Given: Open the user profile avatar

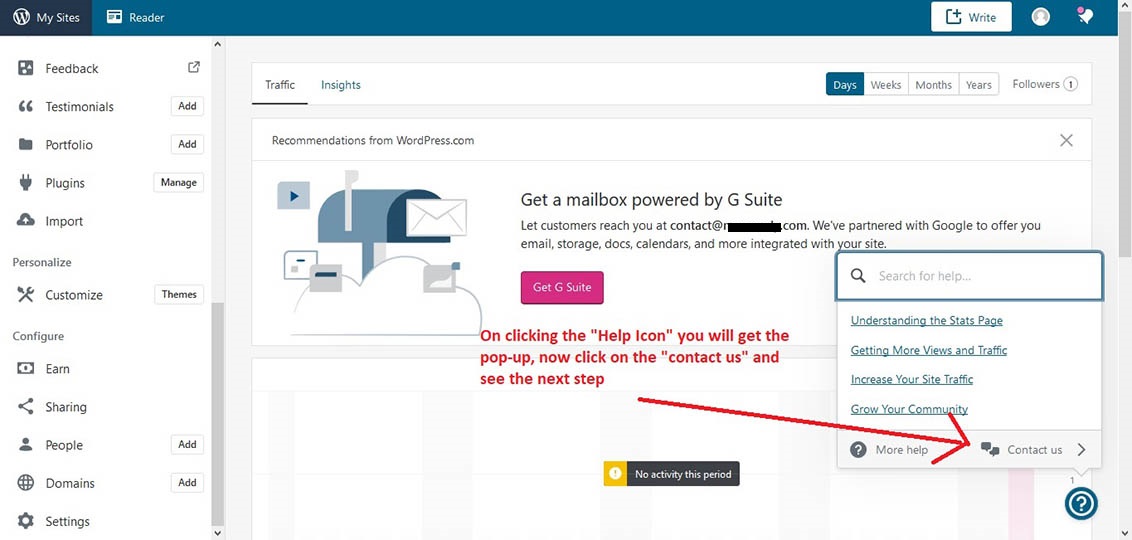Looking at the screenshot, I should click(x=1040, y=17).
